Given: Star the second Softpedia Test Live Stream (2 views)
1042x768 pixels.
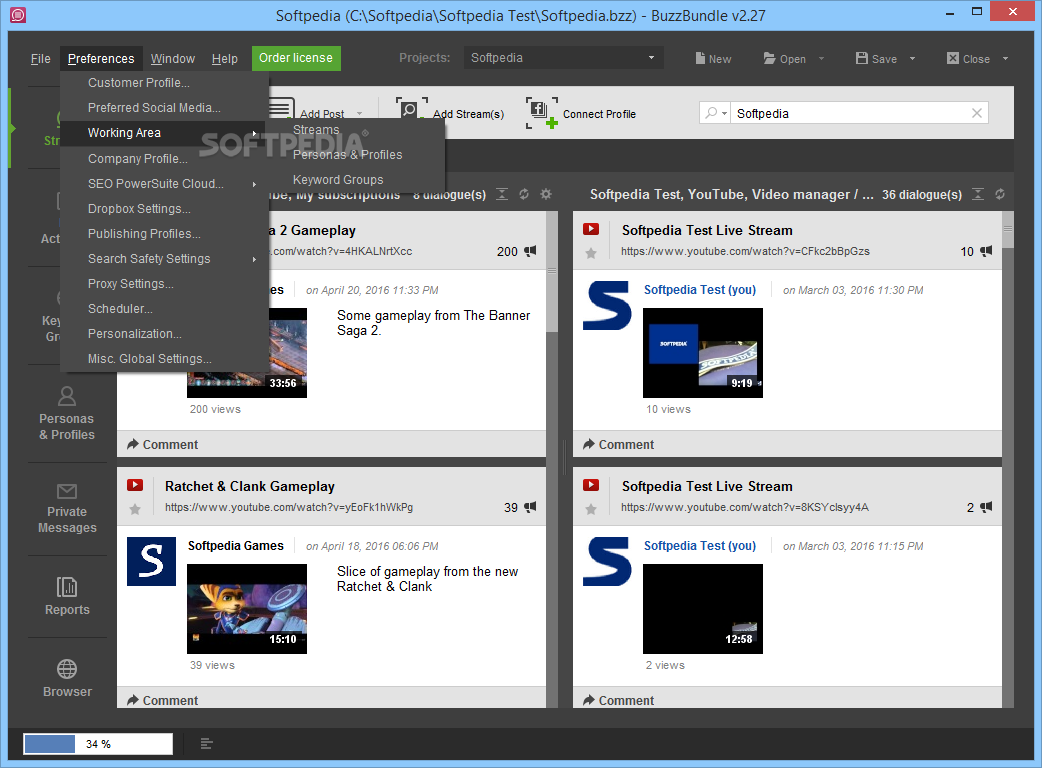Looking at the screenshot, I should tap(591, 510).
